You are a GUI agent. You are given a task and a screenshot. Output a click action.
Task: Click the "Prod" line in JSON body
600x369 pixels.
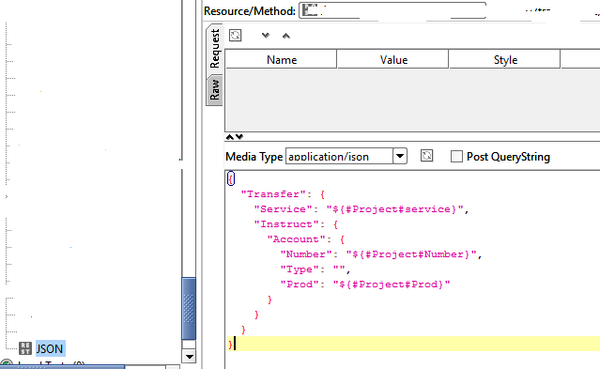tap(365, 284)
